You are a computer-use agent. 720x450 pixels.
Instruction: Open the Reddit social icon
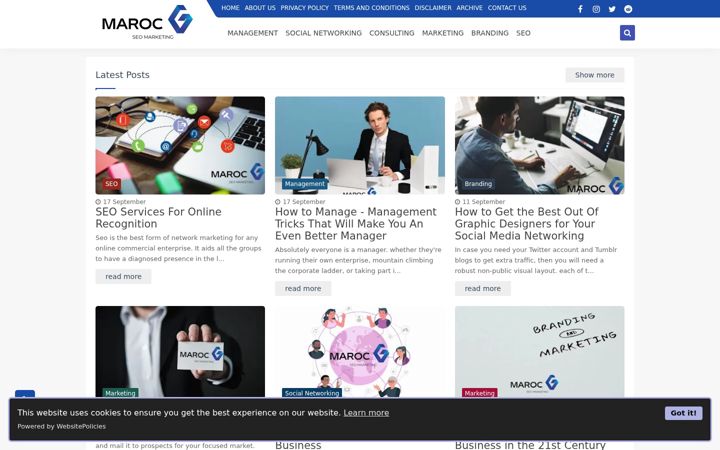pyautogui.click(x=628, y=9)
